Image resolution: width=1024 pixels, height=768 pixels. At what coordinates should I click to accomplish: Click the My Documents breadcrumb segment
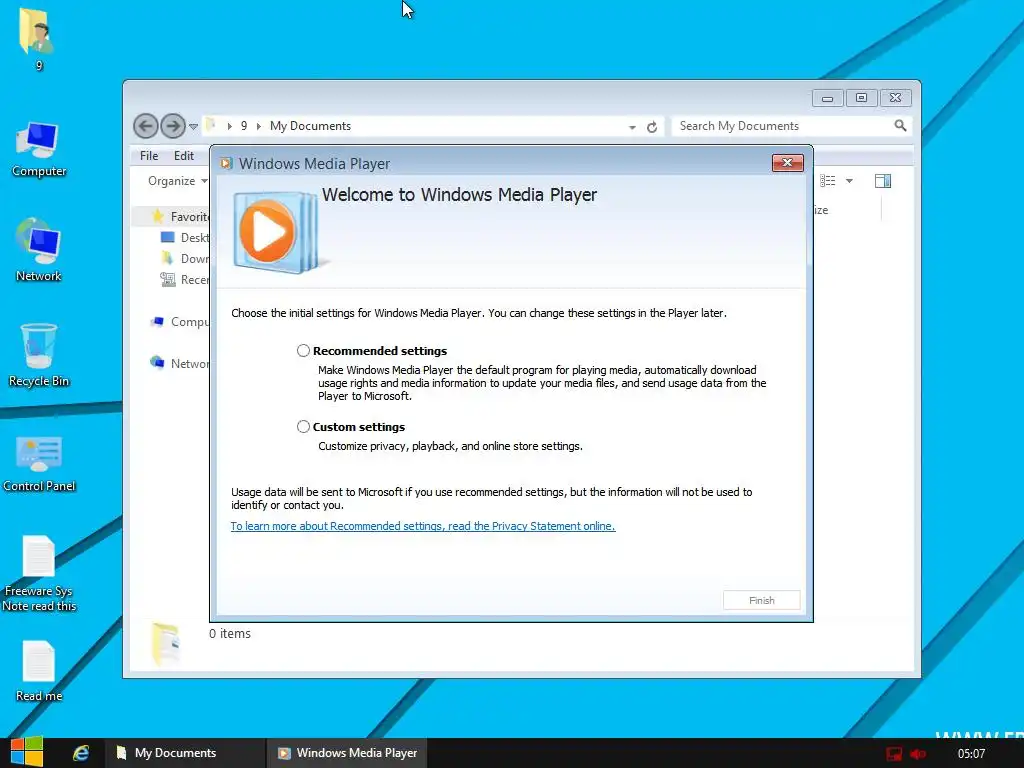pyautogui.click(x=310, y=126)
